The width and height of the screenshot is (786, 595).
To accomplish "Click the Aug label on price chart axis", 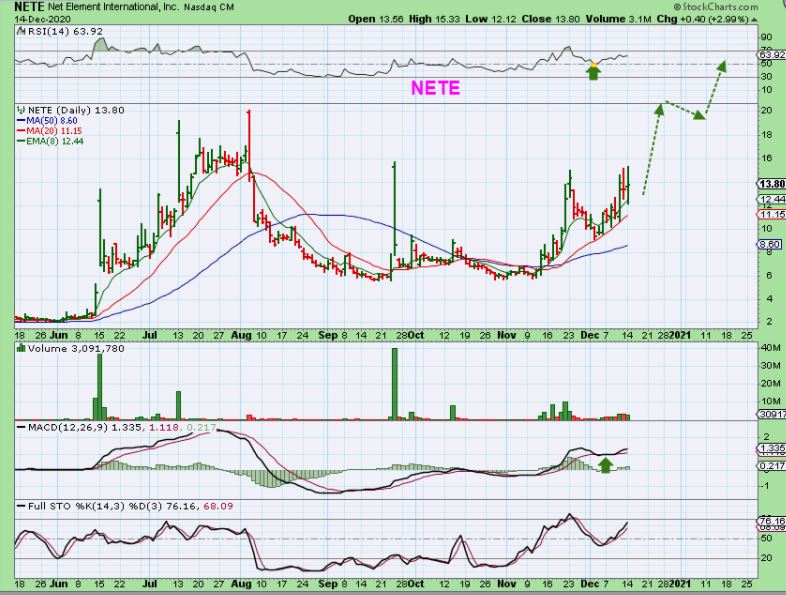I will tap(241, 335).
